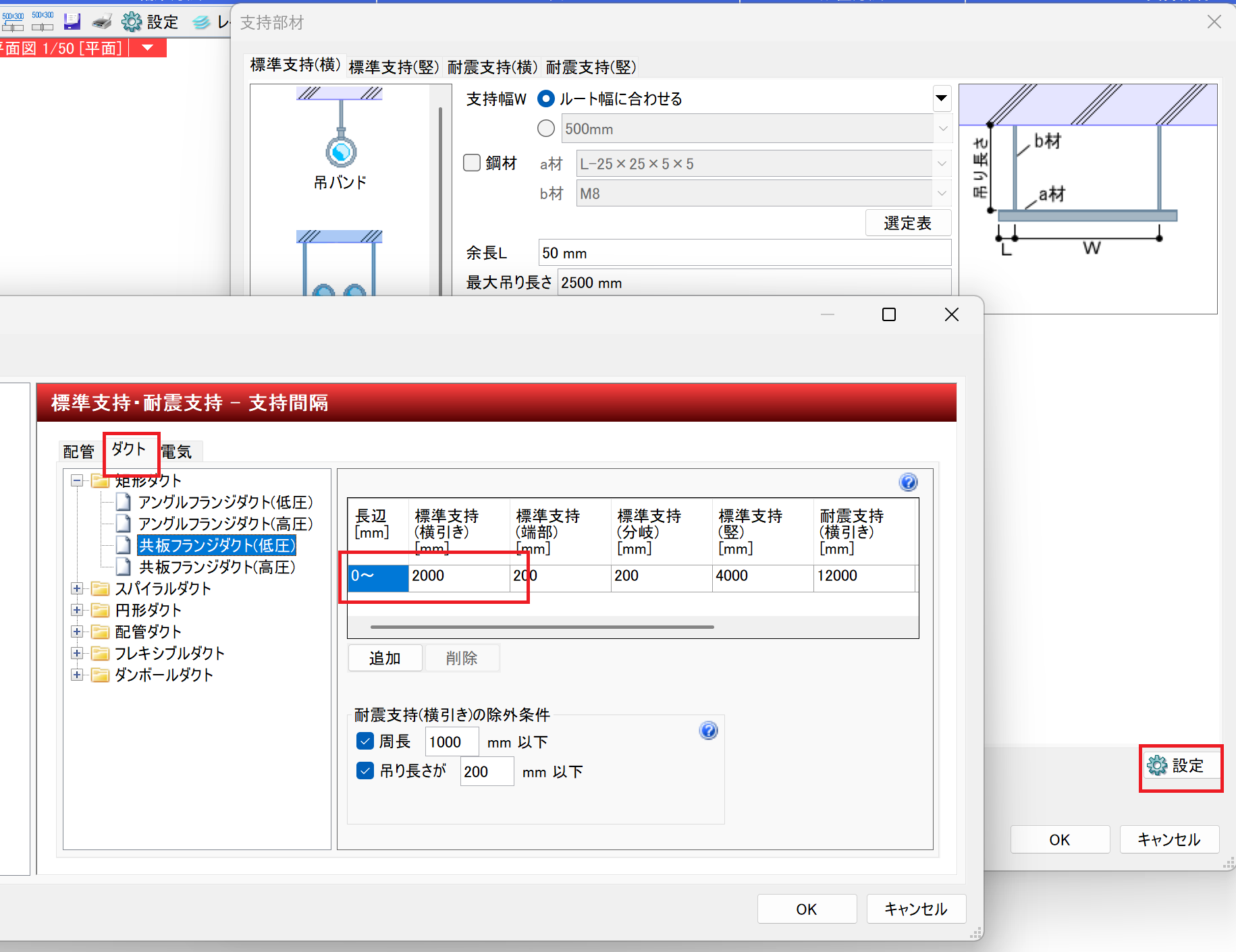The height and width of the screenshot is (952, 1236).
Task: Click the 選定表 button
Action: pyautogui.click(x=908, y=223)
